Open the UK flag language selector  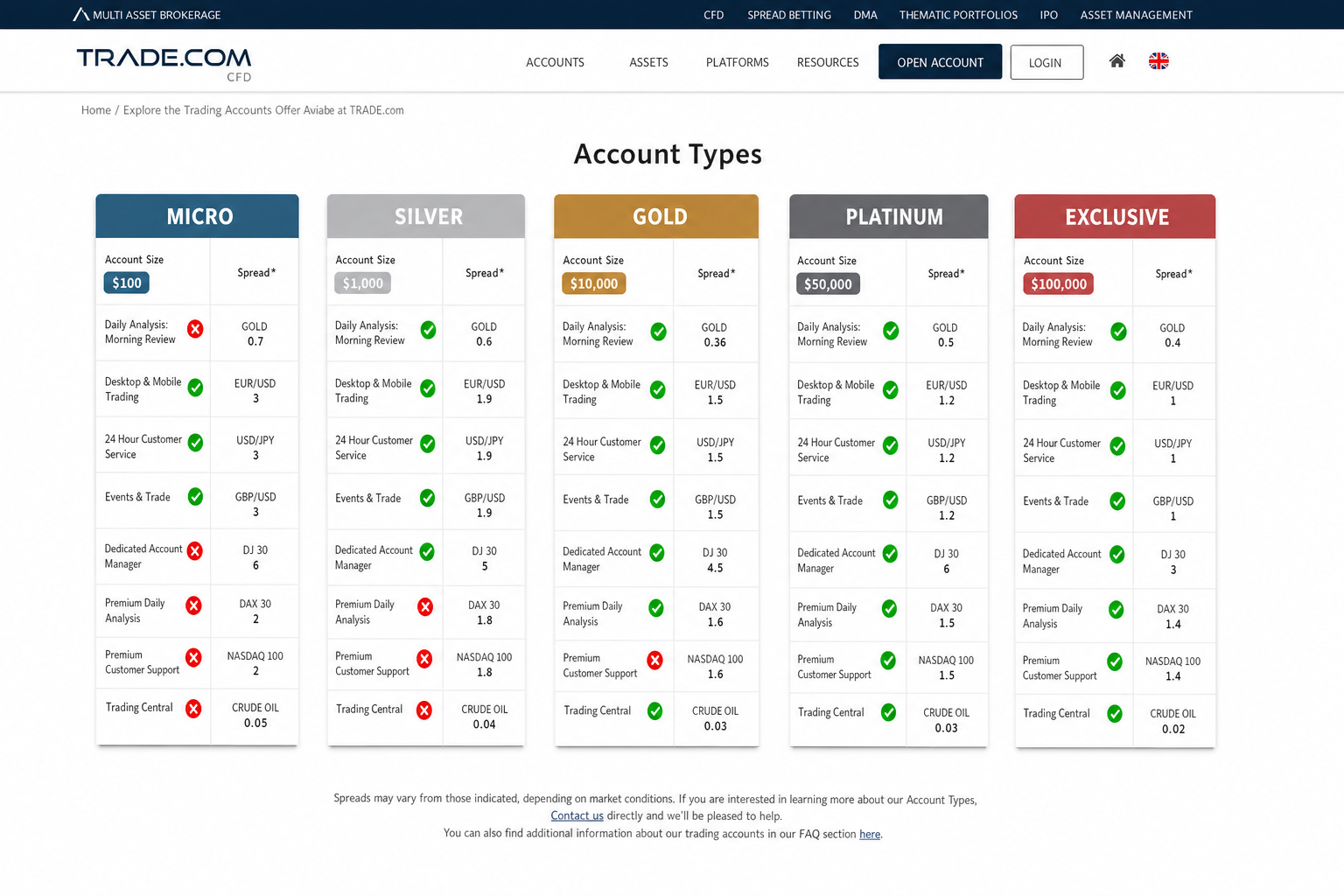pos(1158,61)
